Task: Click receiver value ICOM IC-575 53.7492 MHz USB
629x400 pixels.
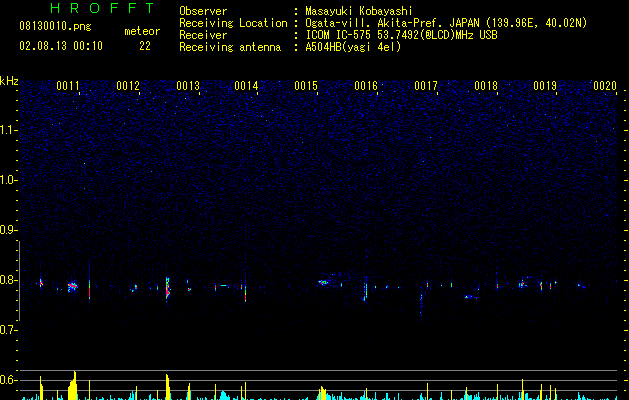Action: coord(401,35)
